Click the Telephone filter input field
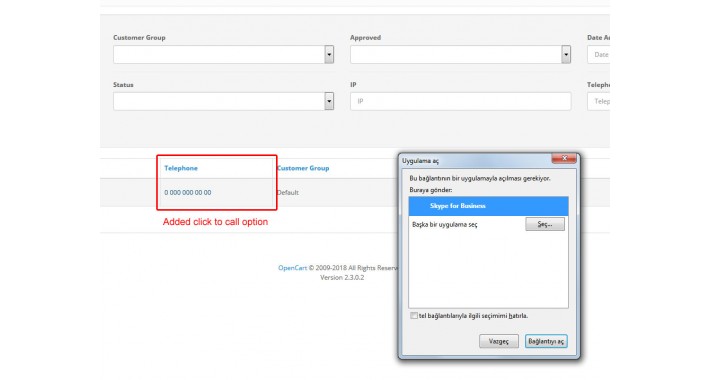The width and height of the screenshot is (710, 380). (x=599, y=101)
